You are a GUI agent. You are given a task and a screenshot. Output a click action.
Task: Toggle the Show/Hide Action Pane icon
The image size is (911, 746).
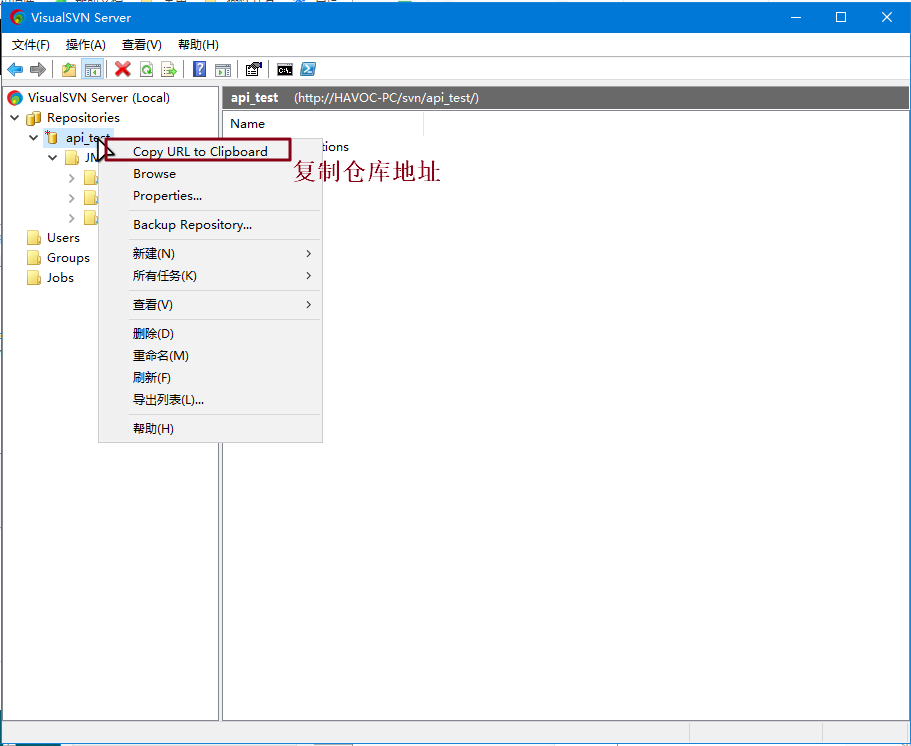click(x=223, y=70)
